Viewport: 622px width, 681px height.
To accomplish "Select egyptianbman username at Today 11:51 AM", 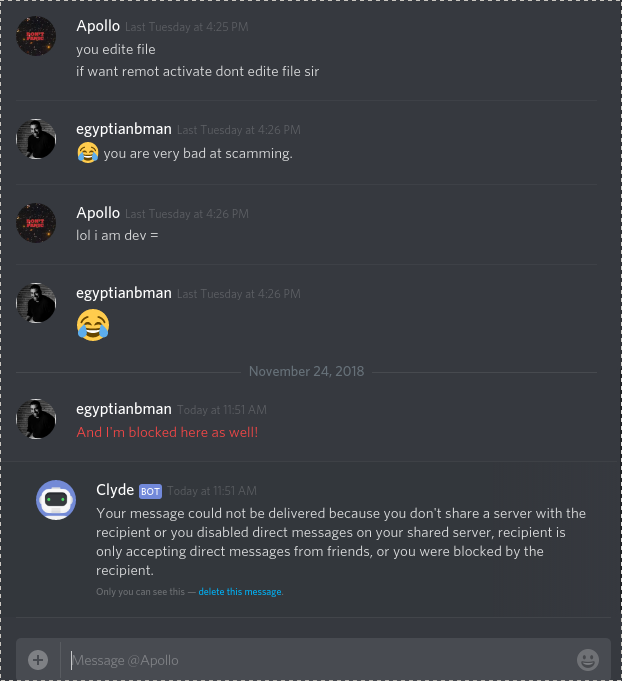I will 124,409.
